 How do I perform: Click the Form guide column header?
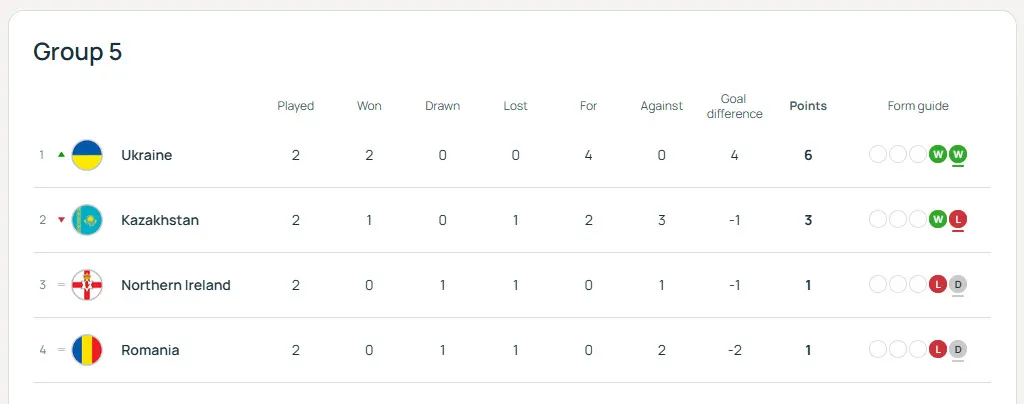[918, 106]
